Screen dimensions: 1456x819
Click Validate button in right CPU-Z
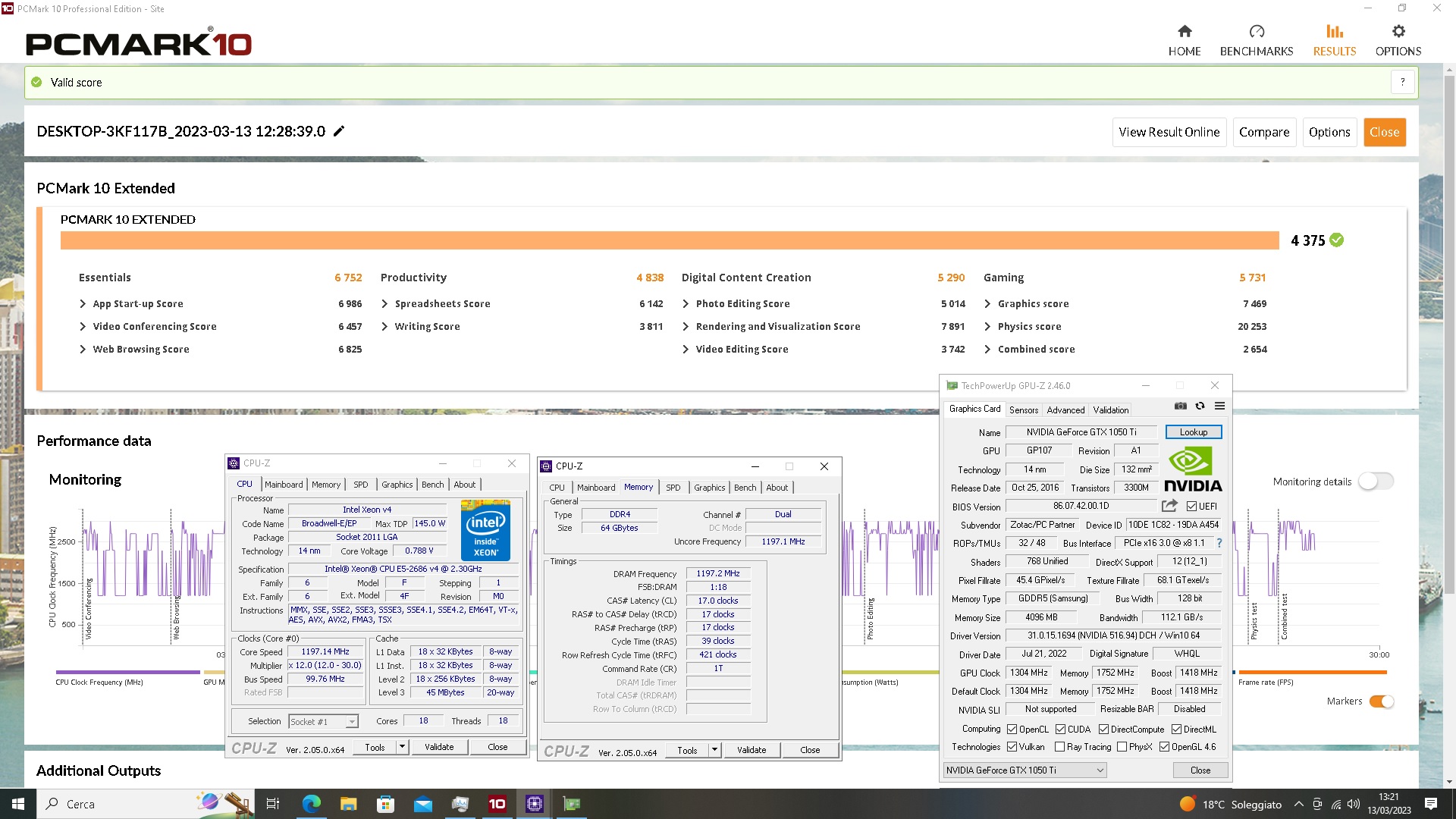[752, 750]
